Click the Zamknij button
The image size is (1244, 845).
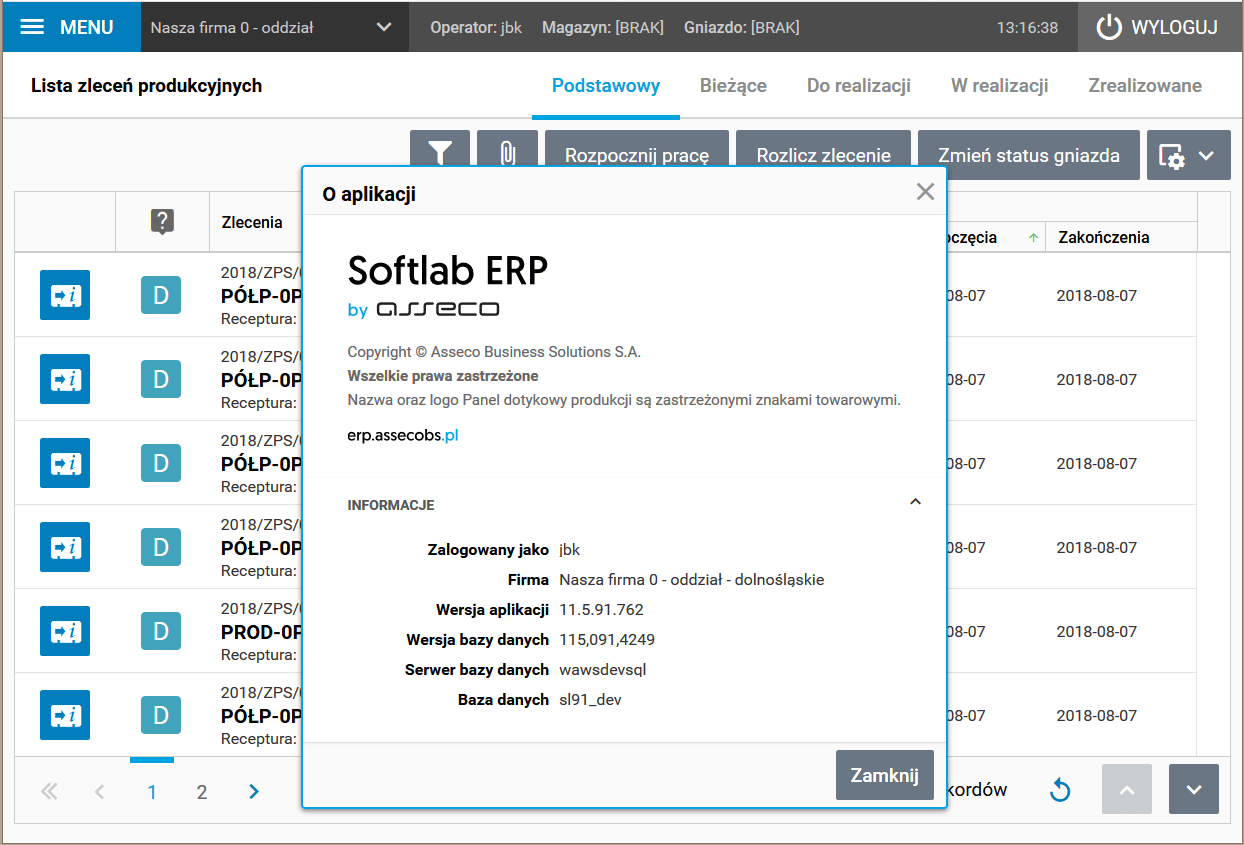[x=884, y=775]
